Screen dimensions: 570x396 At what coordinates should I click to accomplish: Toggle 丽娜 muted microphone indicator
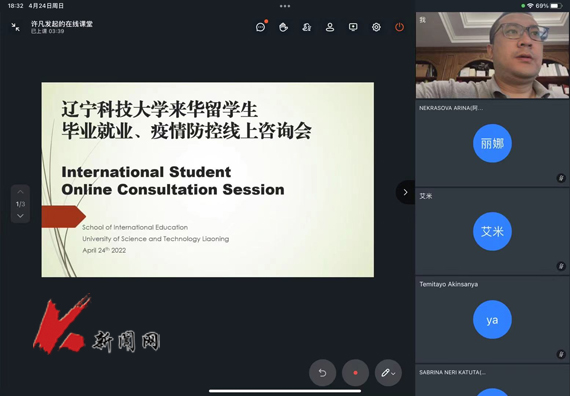(x=561, y=178)
